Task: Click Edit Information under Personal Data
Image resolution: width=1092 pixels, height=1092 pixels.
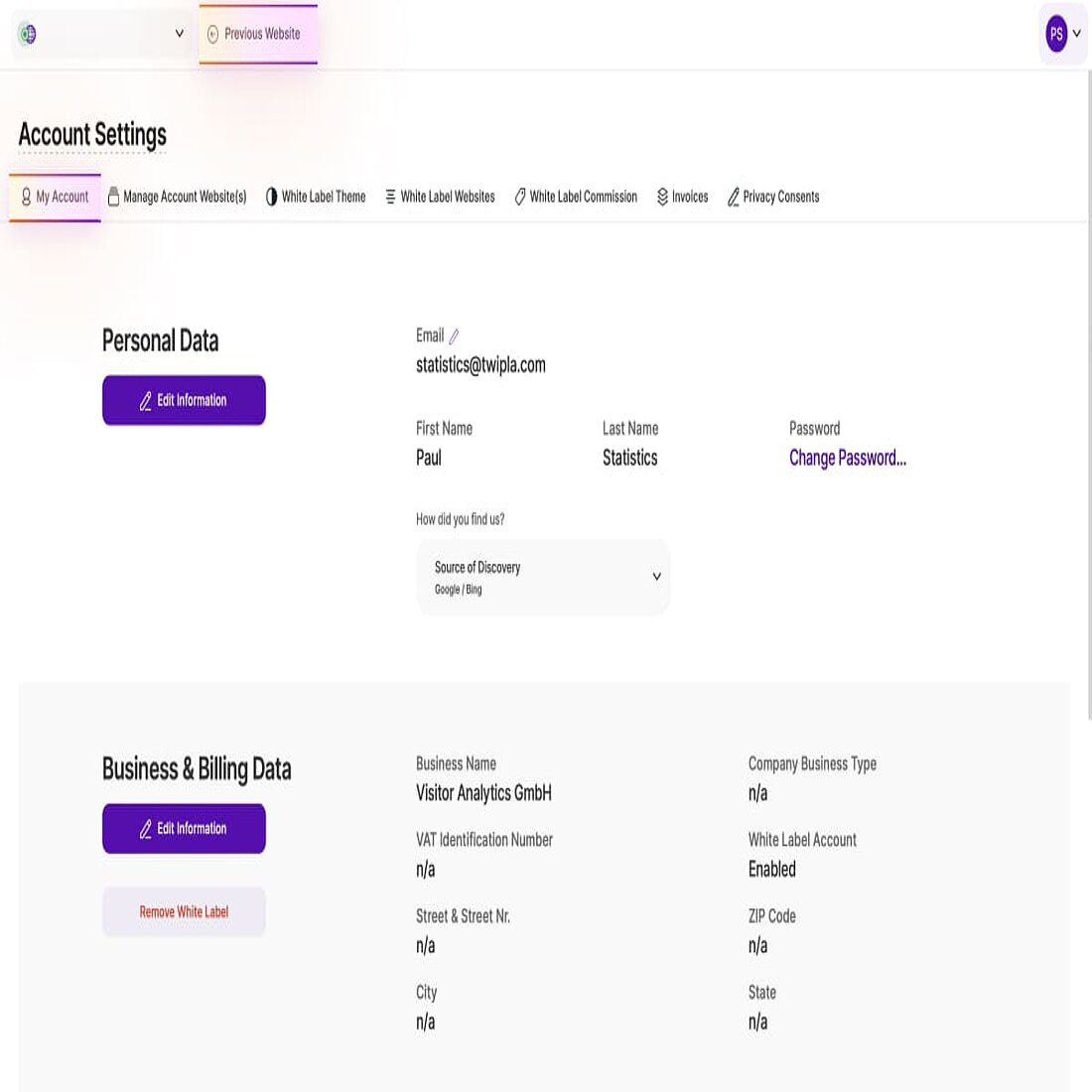Action: pyautogui.click(x=184, y=400)
